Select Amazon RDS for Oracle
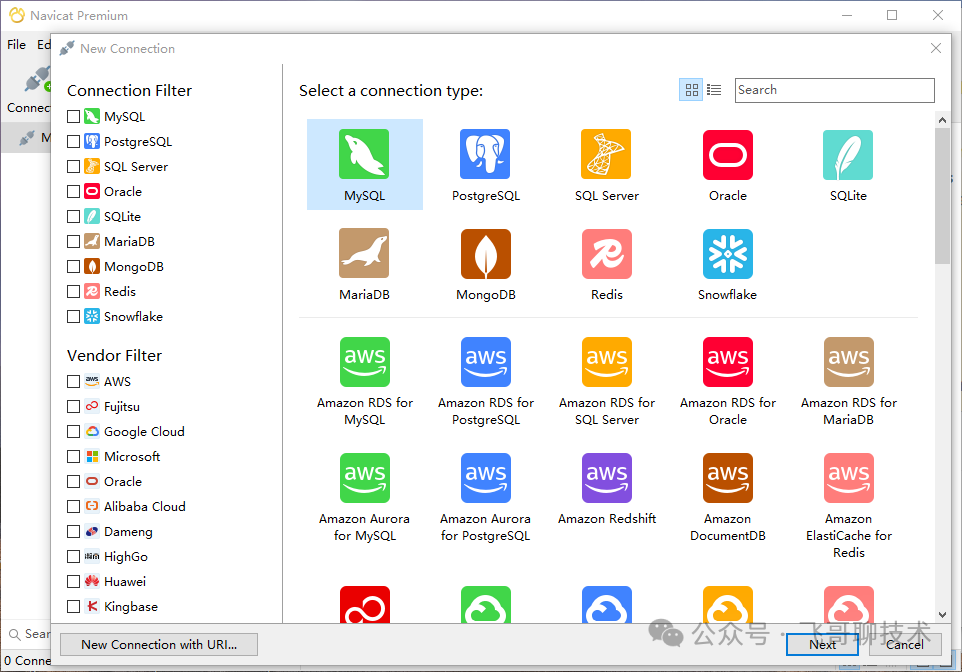This screenshot has width=962, height=672. pyautogui.click(x=728, y=362)
